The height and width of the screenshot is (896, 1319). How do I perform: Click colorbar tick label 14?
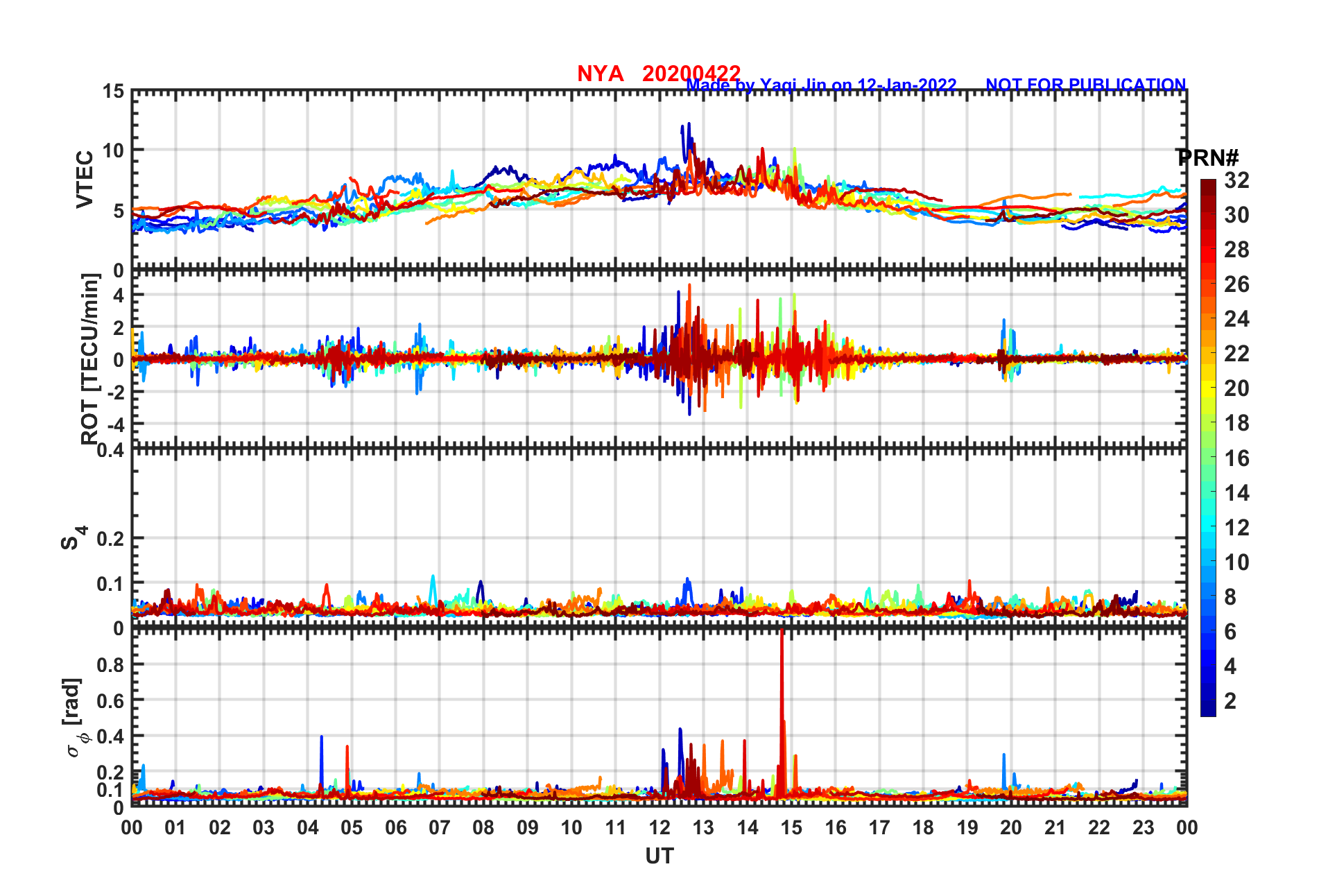pyautogui.click(x=1237, y=493)
